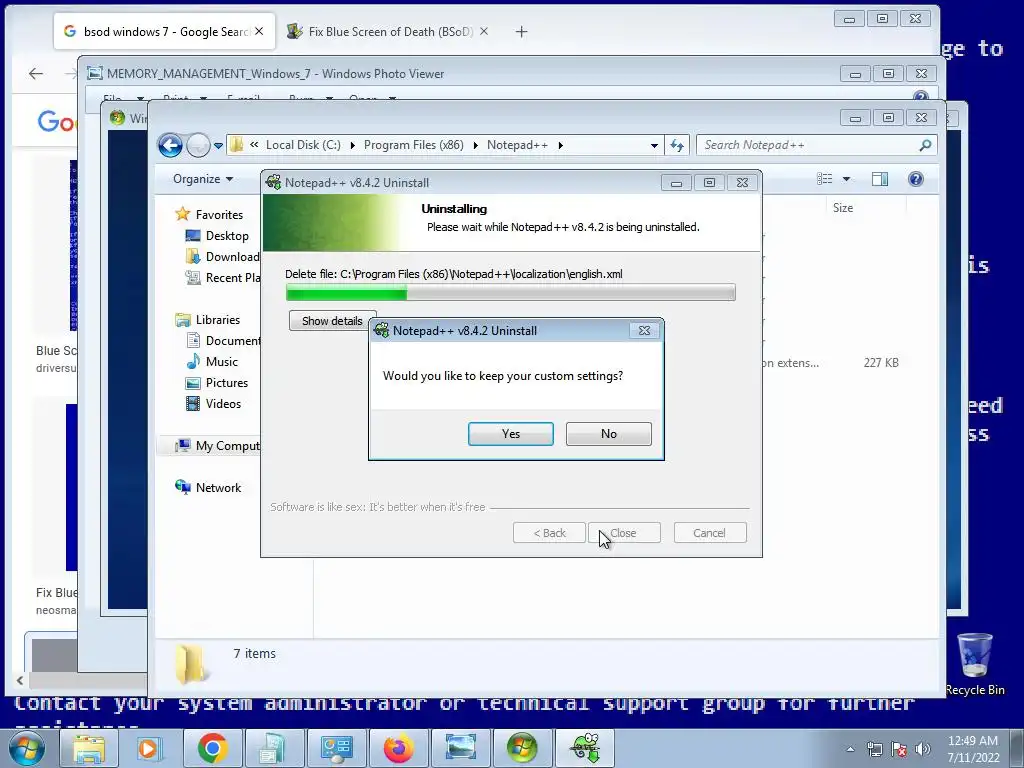The width and height of the screenshot is (1024, 768).
Task: Switch to Fix Blue Screen of Death tab
Action: [389, 31]
